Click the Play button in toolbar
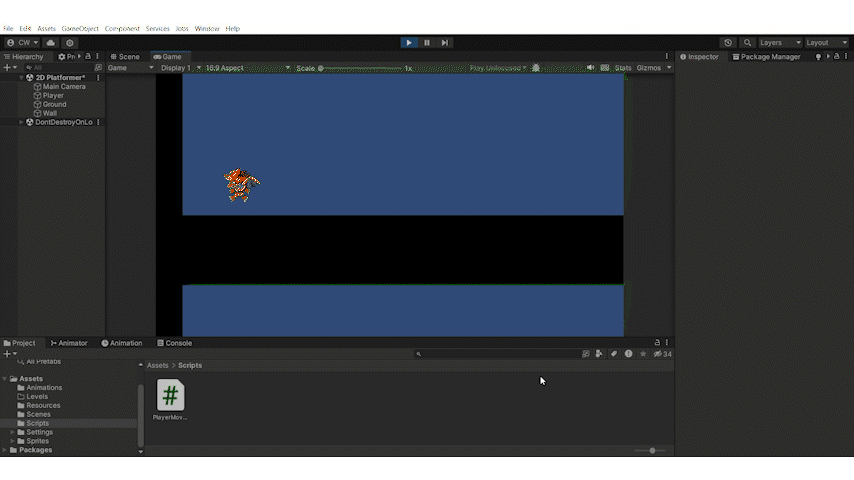The image size is (854, 480). [409, 42]
